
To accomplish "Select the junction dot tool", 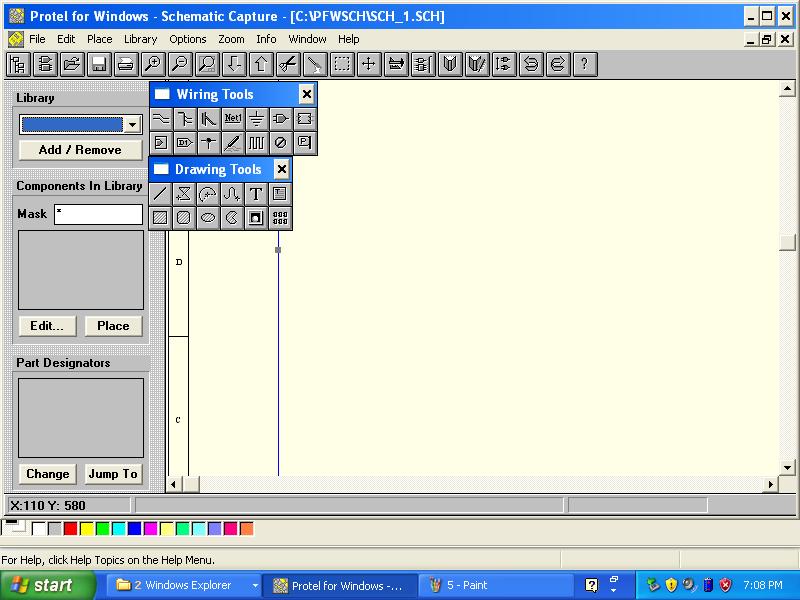I will click(209, 143).
